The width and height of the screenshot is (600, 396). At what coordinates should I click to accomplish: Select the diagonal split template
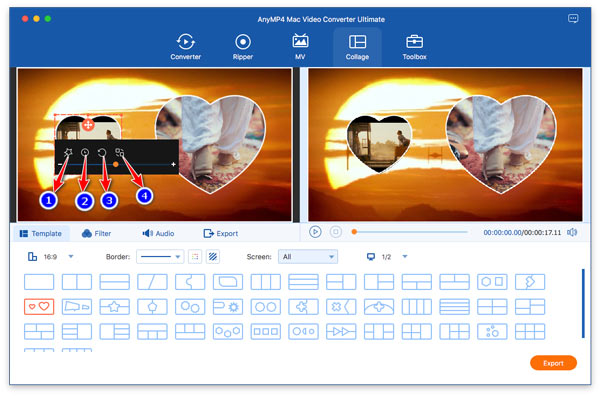coord(152,282)
